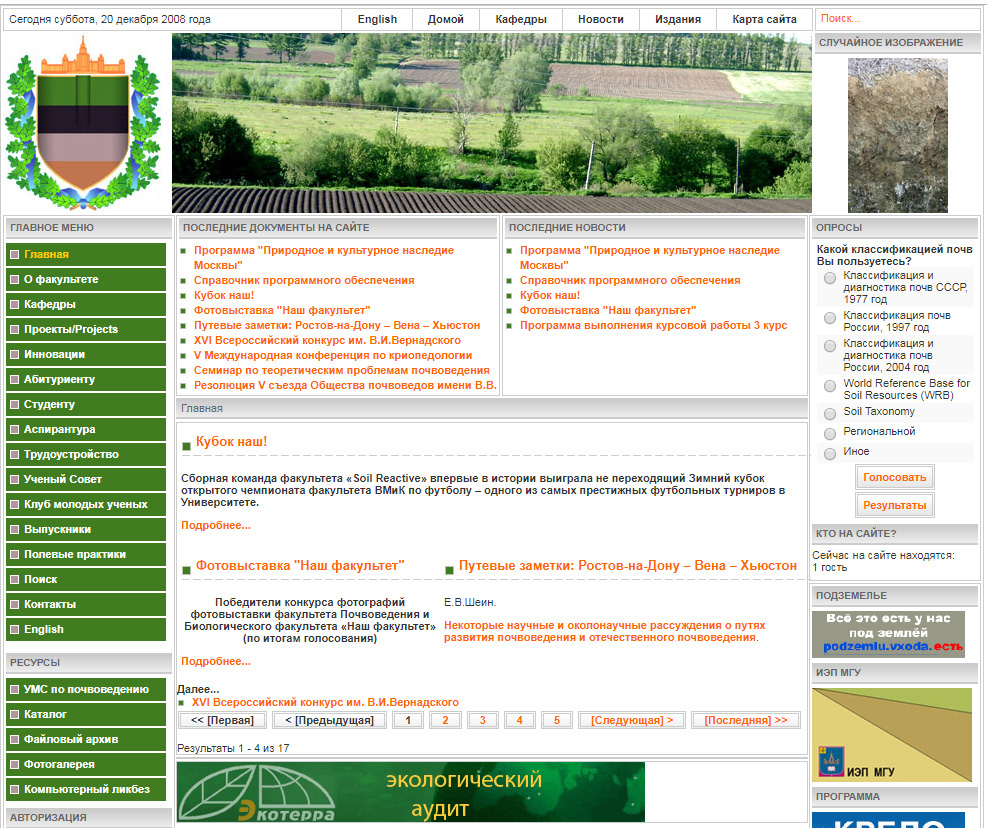The height and width of the screenshot is (828, 987).
Task: Open 'Некоторые научные и околонаучные рассуждения' link
Action: 604,632
